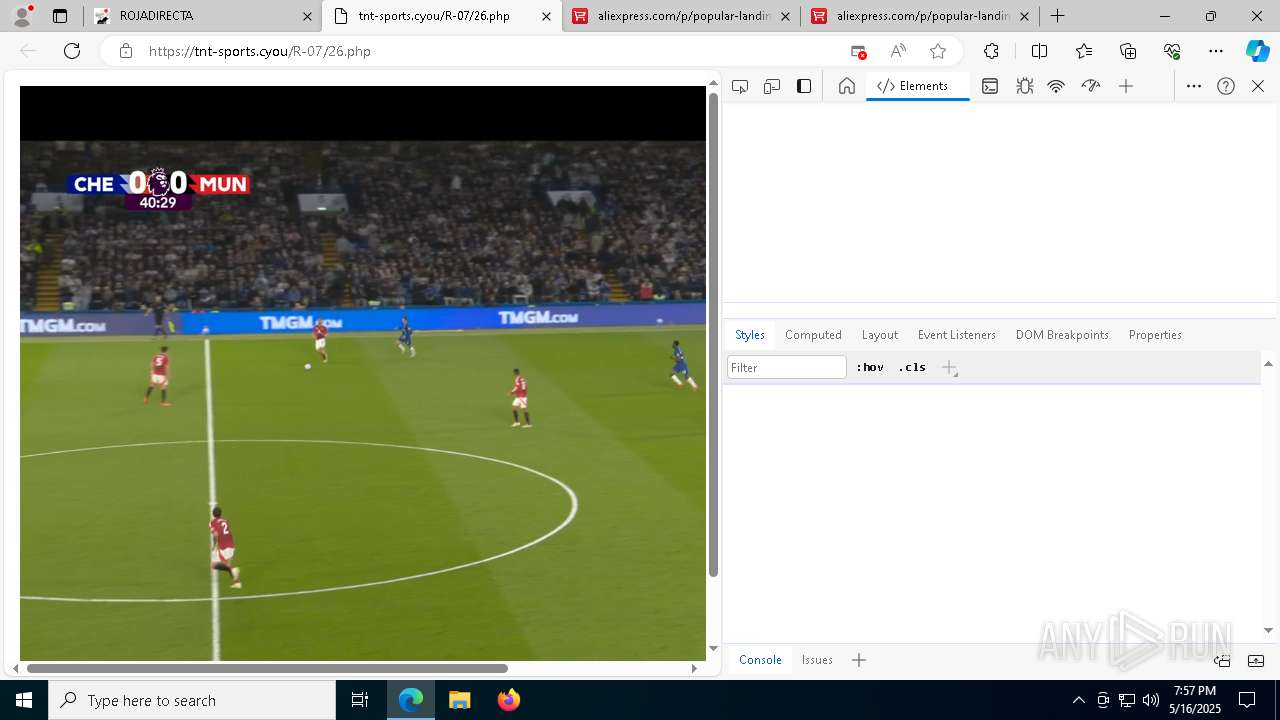This screenshot has height=720, width=1280.
Task: Click the match video stream
Action: point(363,373)
